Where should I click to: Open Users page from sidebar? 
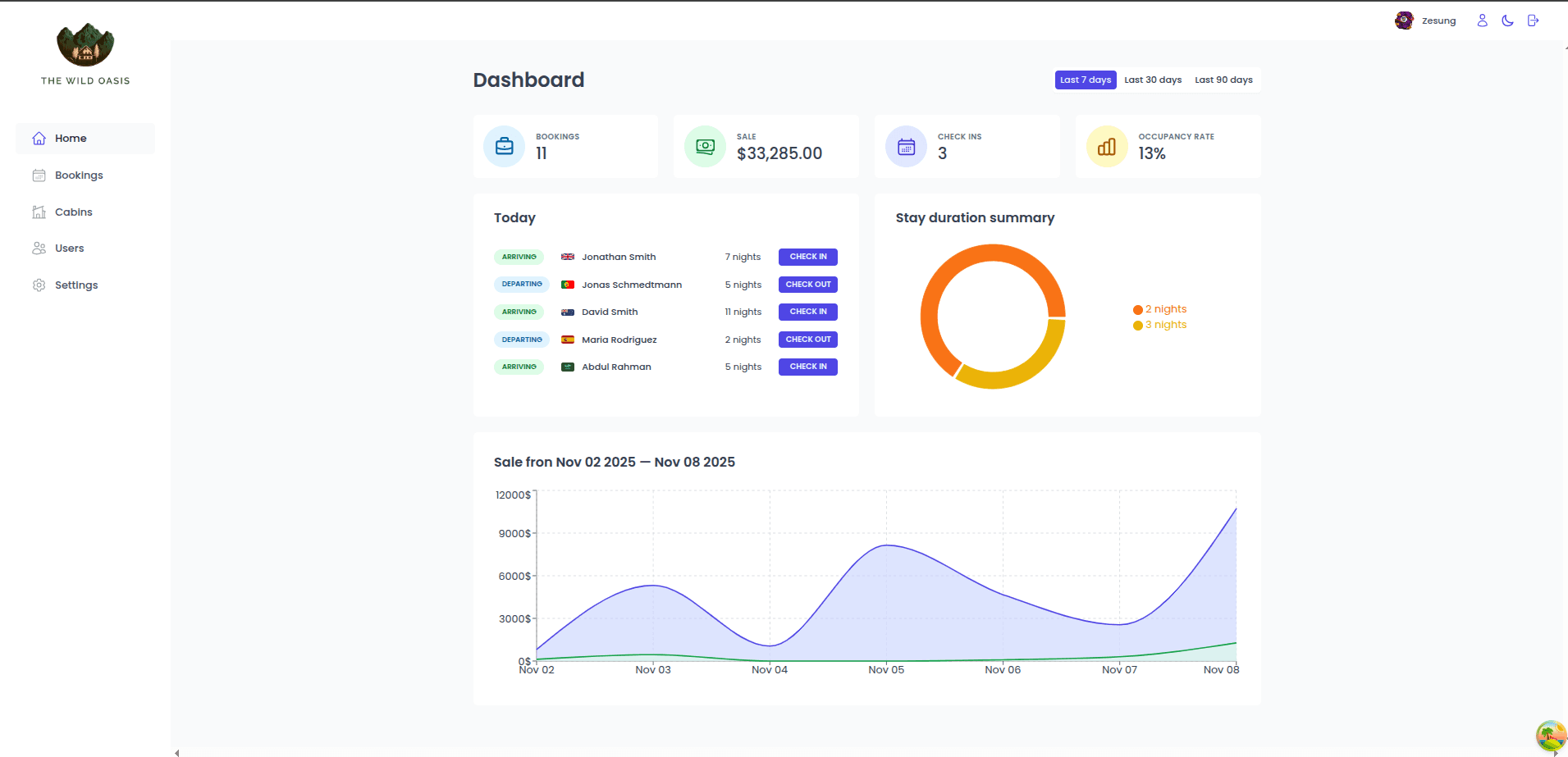[85, 249]
